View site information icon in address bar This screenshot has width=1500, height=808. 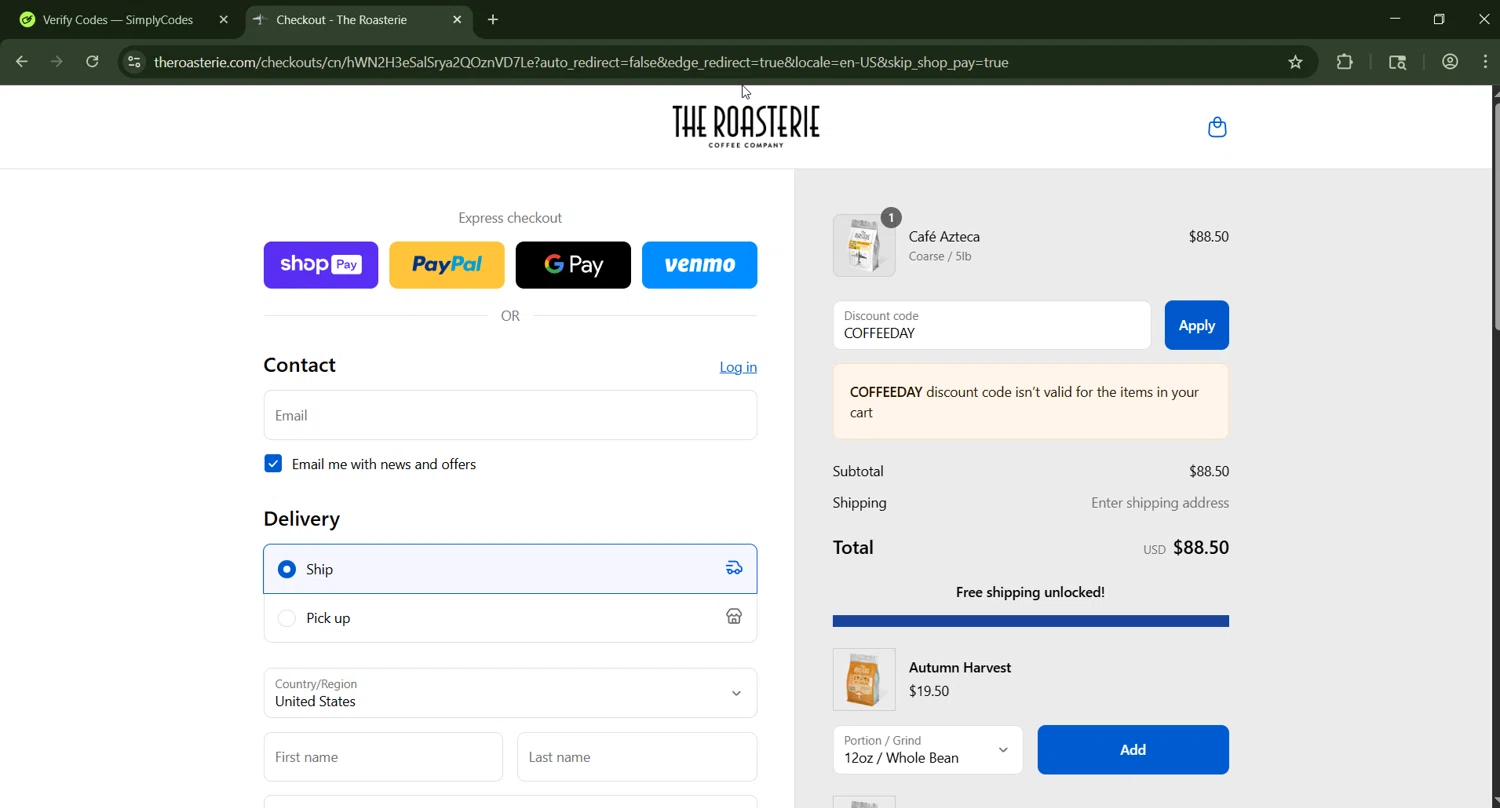click(134, 62)
